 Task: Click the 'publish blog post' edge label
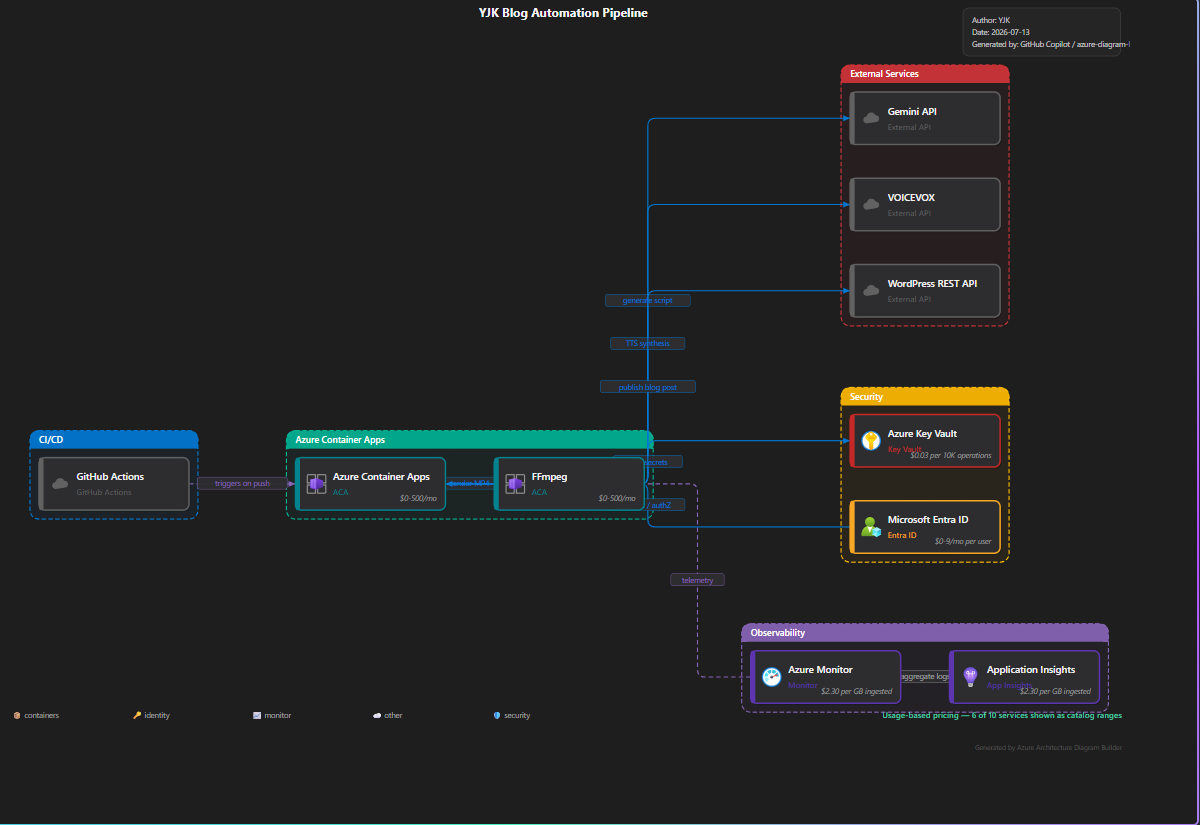coord(648,386)
